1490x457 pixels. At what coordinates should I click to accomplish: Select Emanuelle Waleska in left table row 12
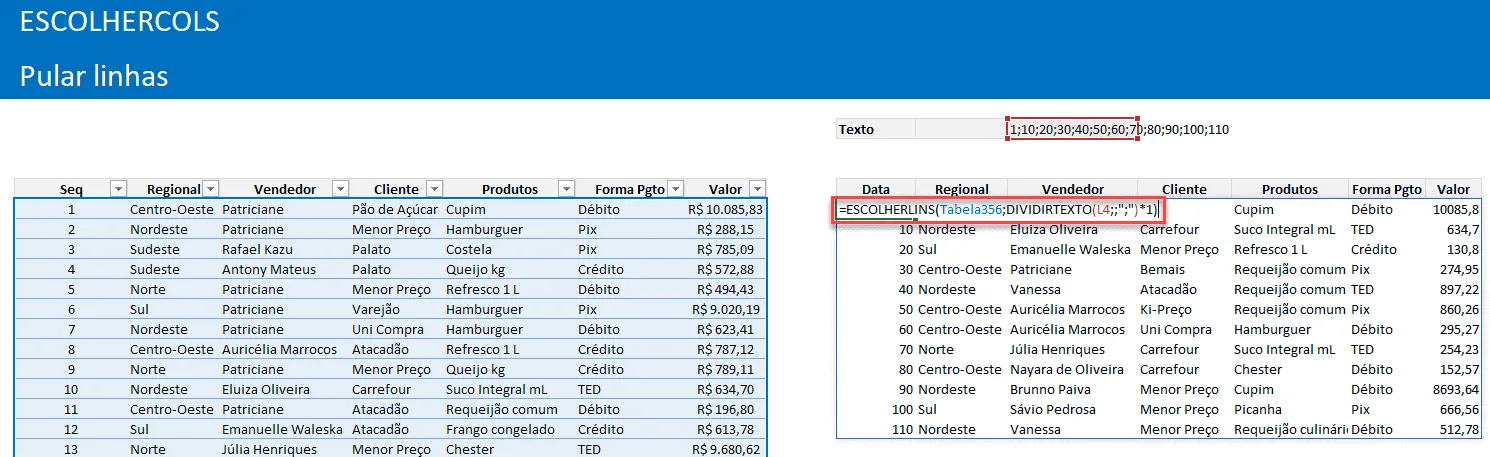(284, 430)
